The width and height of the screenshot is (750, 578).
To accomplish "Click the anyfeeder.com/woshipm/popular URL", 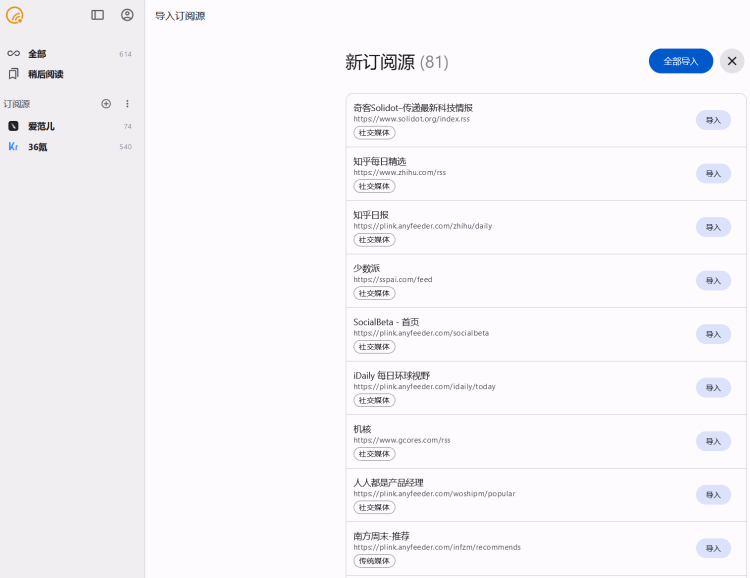I will [434, 494].
